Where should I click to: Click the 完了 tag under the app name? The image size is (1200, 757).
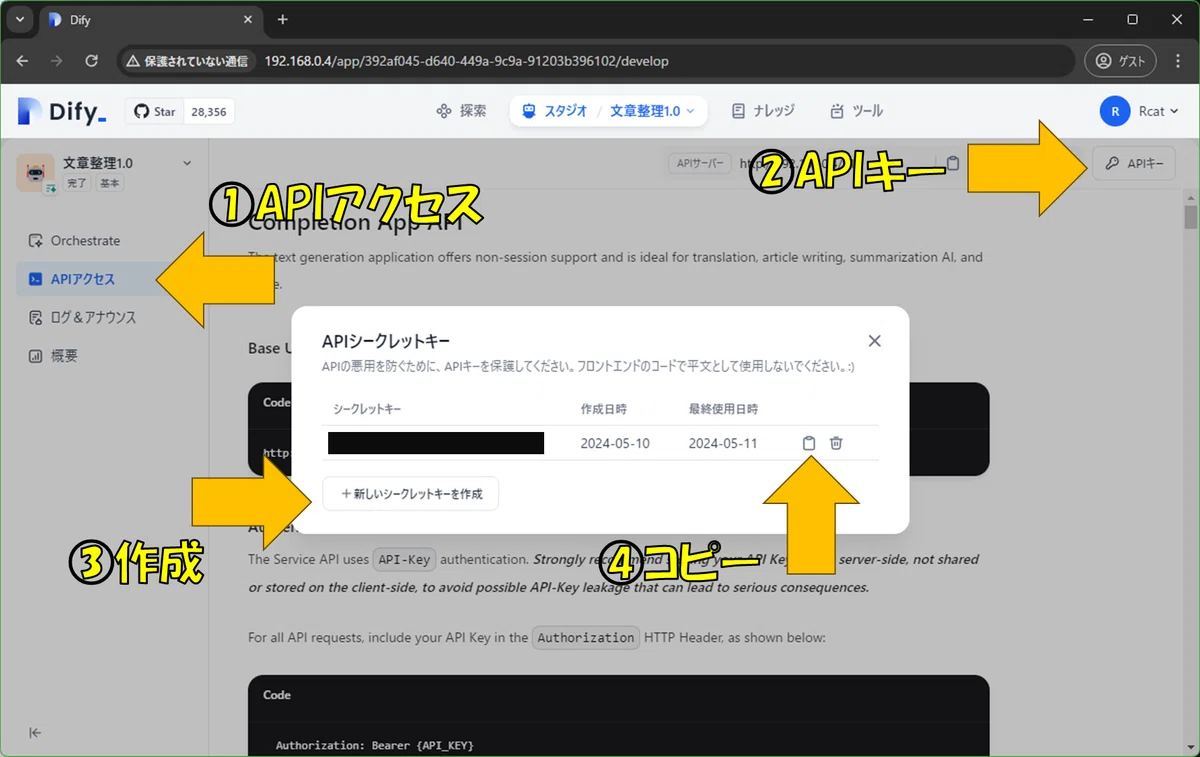[77, 184]
